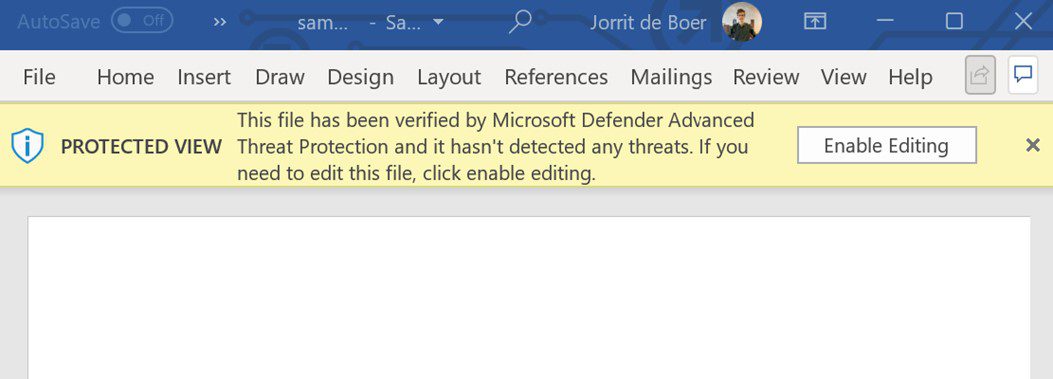This screenshot has width=1053, height=379.
Task: Open the References tab
Action: tap(556, 77)
